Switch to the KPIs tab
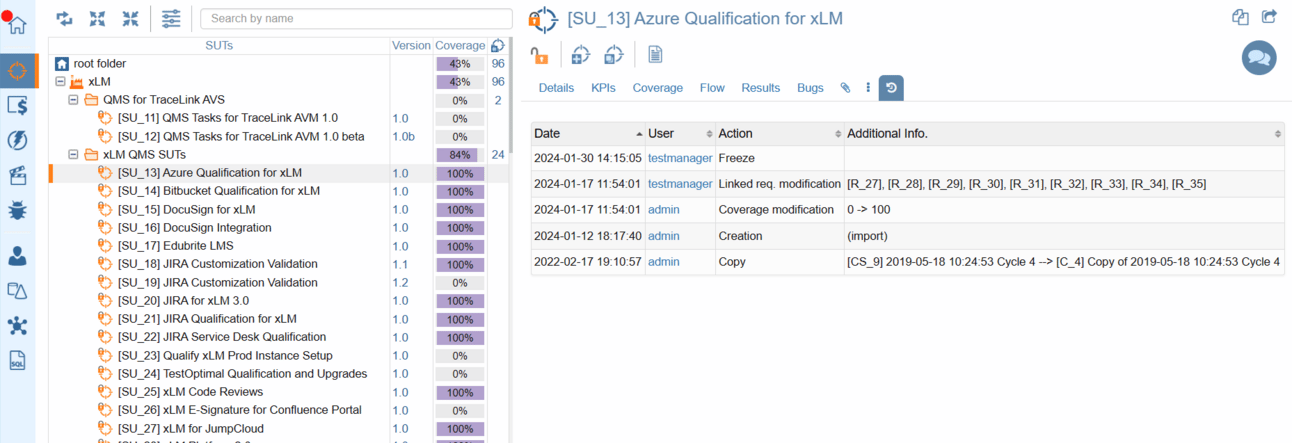This screenshot has height=443, width=1292. (x=603, y=88)
